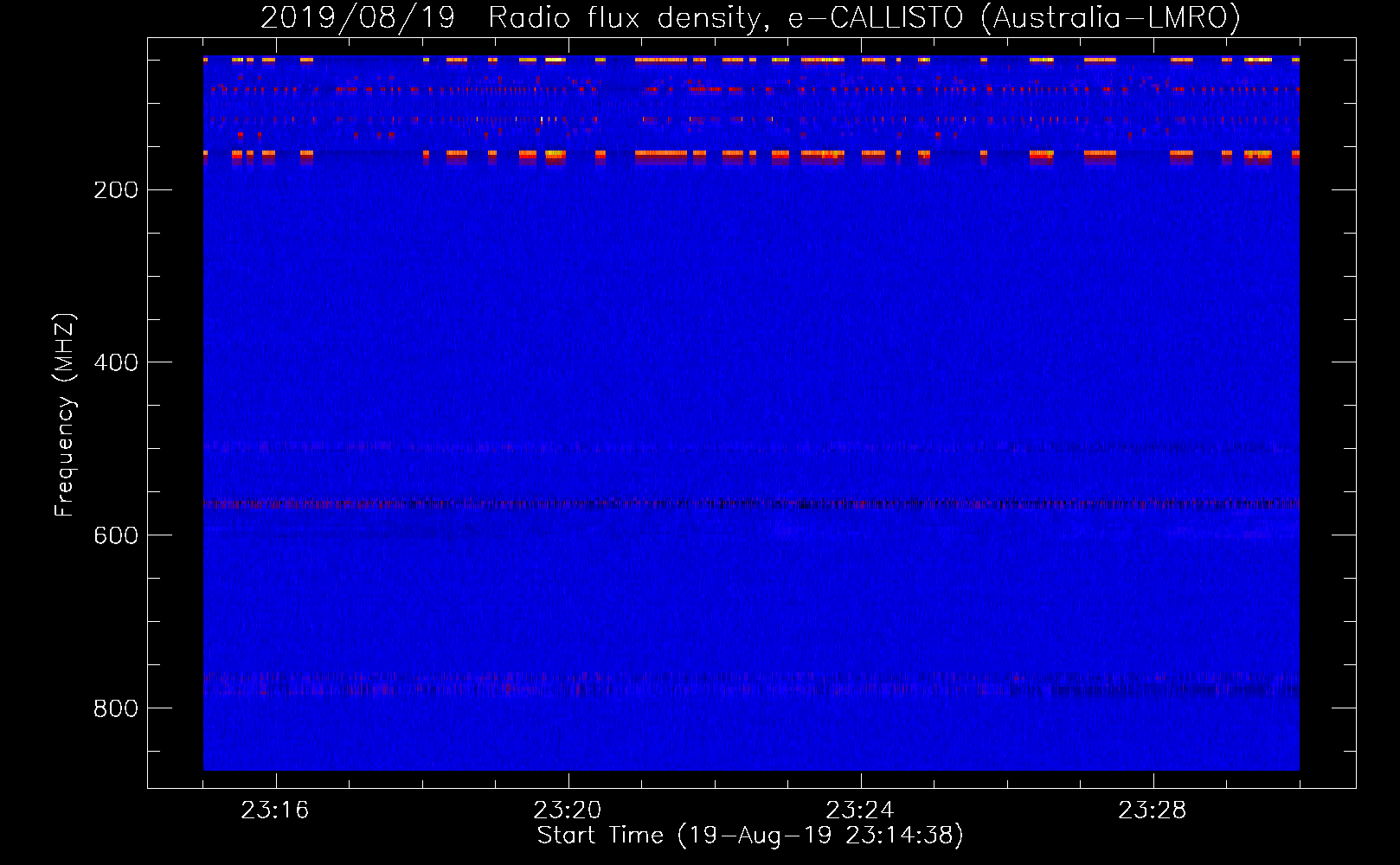Image resolution: width=1400 pixels, height=865 pixels.
Task: Click the 2019/08/19 date in the title
Action: pos(357,18)
